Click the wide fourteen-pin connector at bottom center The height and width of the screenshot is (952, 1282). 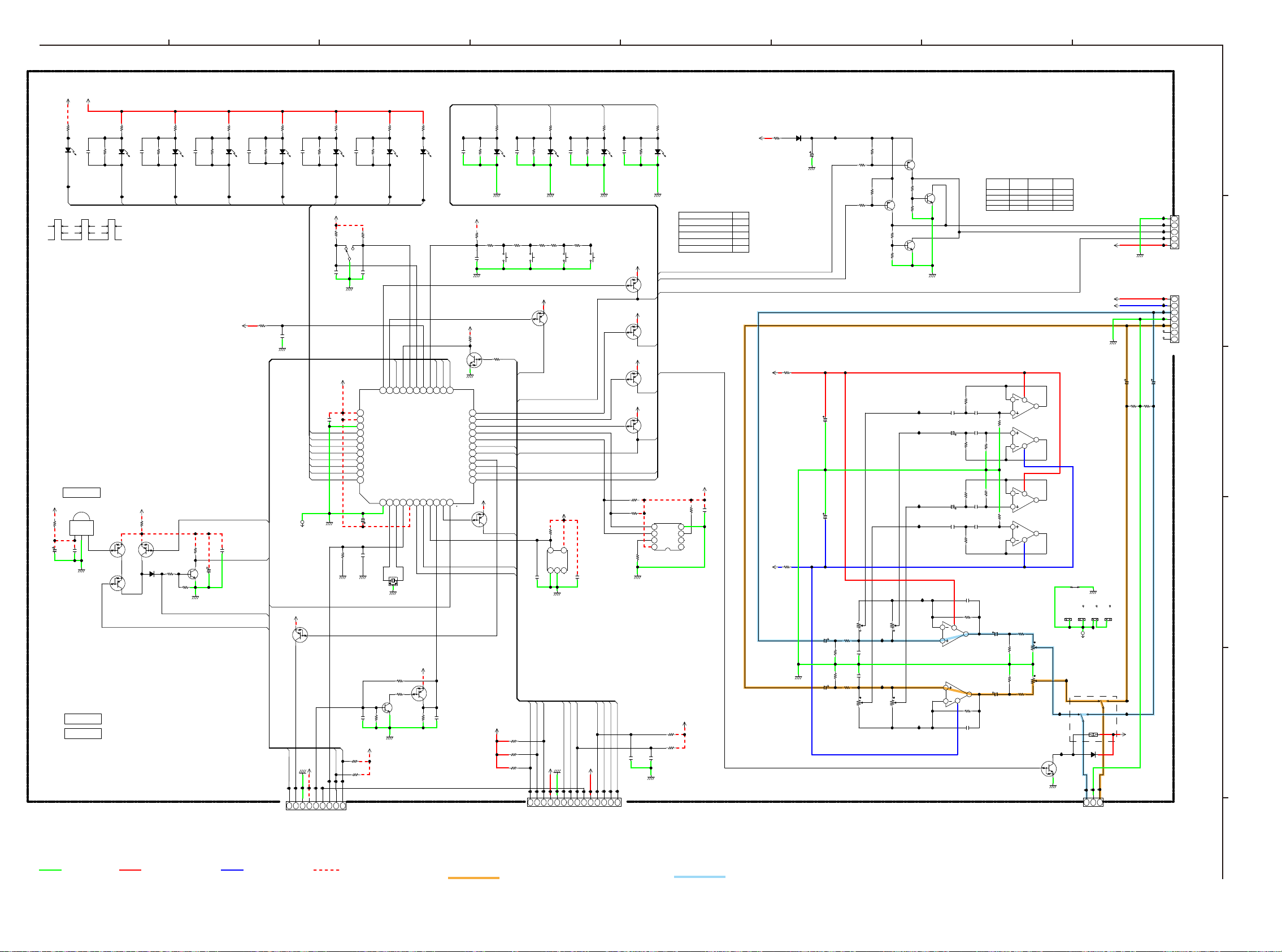click(x=574, y=802)
